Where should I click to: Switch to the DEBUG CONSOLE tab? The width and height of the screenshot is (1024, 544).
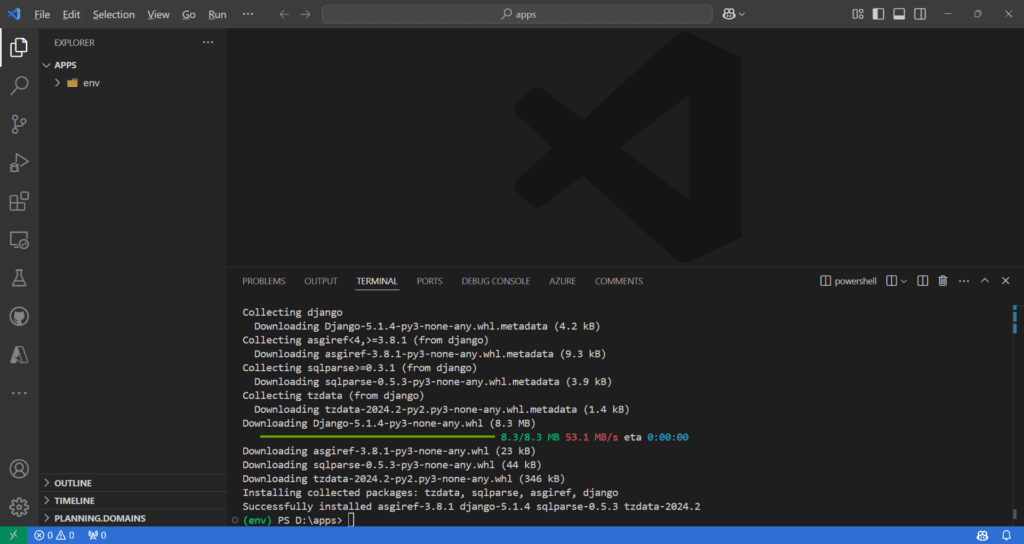[x=496, y=281]
